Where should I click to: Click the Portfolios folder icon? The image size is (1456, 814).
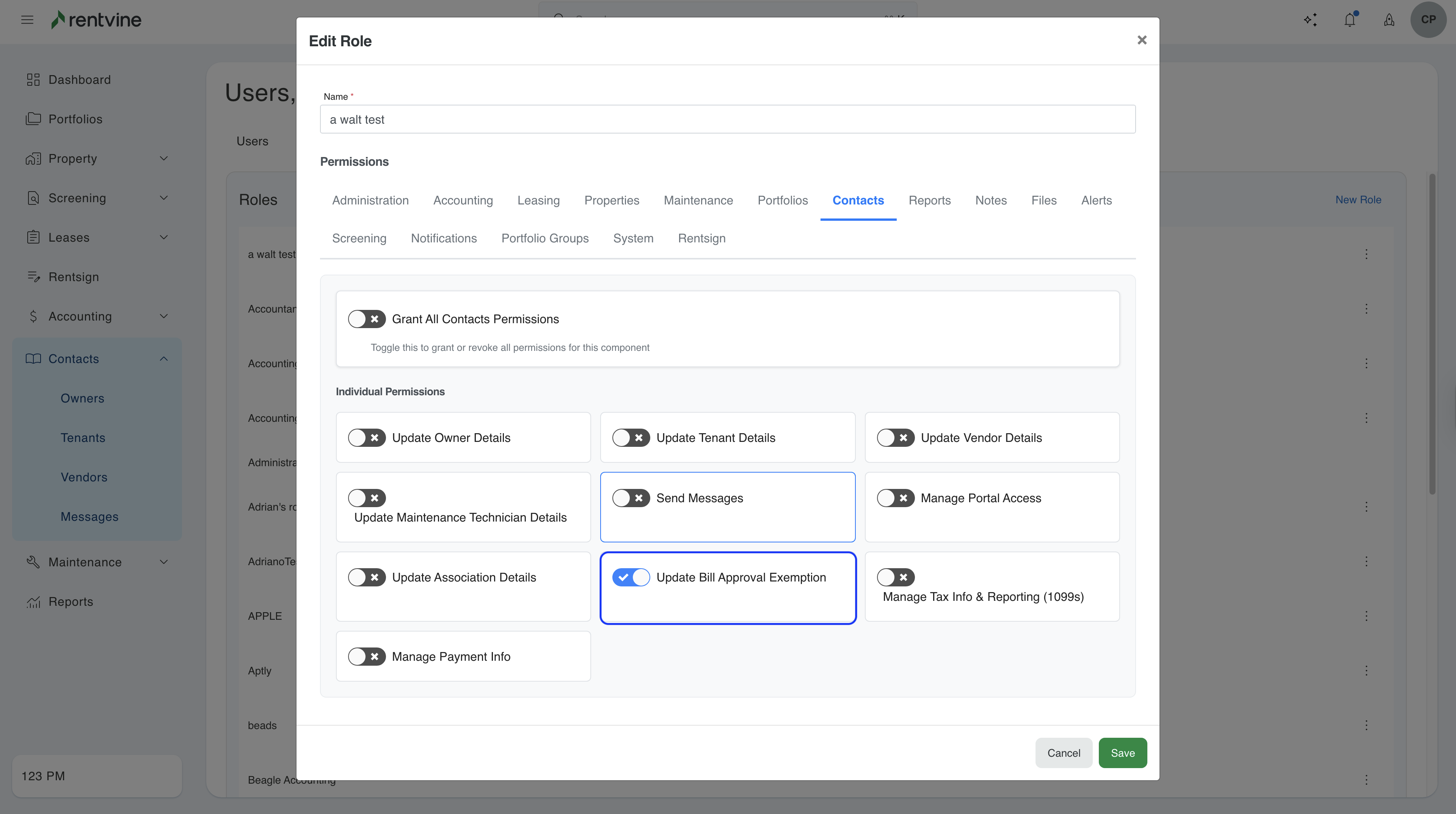click(x=33, y=119)
